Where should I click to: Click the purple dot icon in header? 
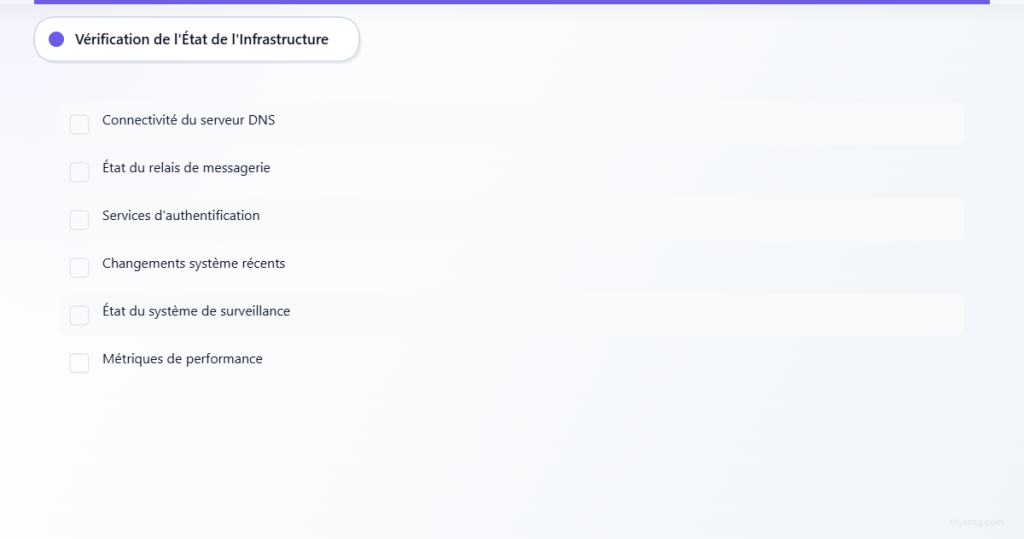click(x=56, y=39)
